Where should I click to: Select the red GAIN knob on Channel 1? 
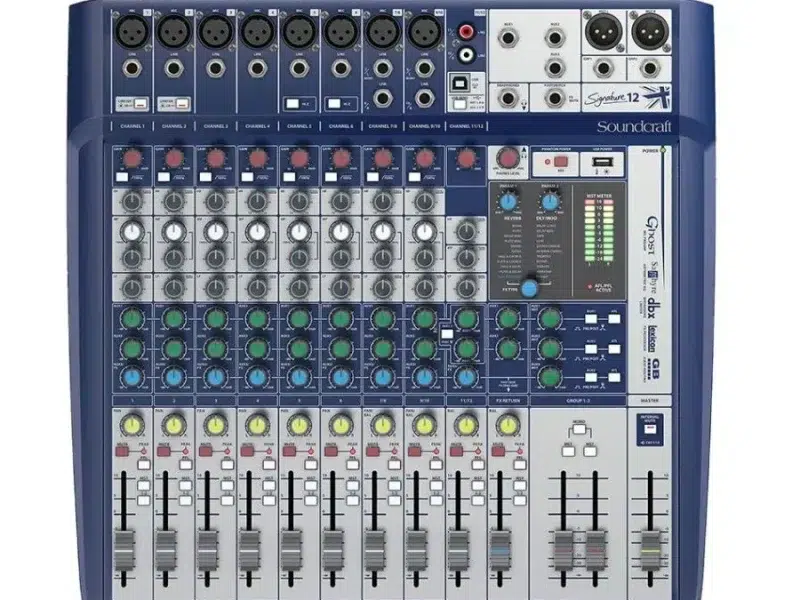pos(132,158)
